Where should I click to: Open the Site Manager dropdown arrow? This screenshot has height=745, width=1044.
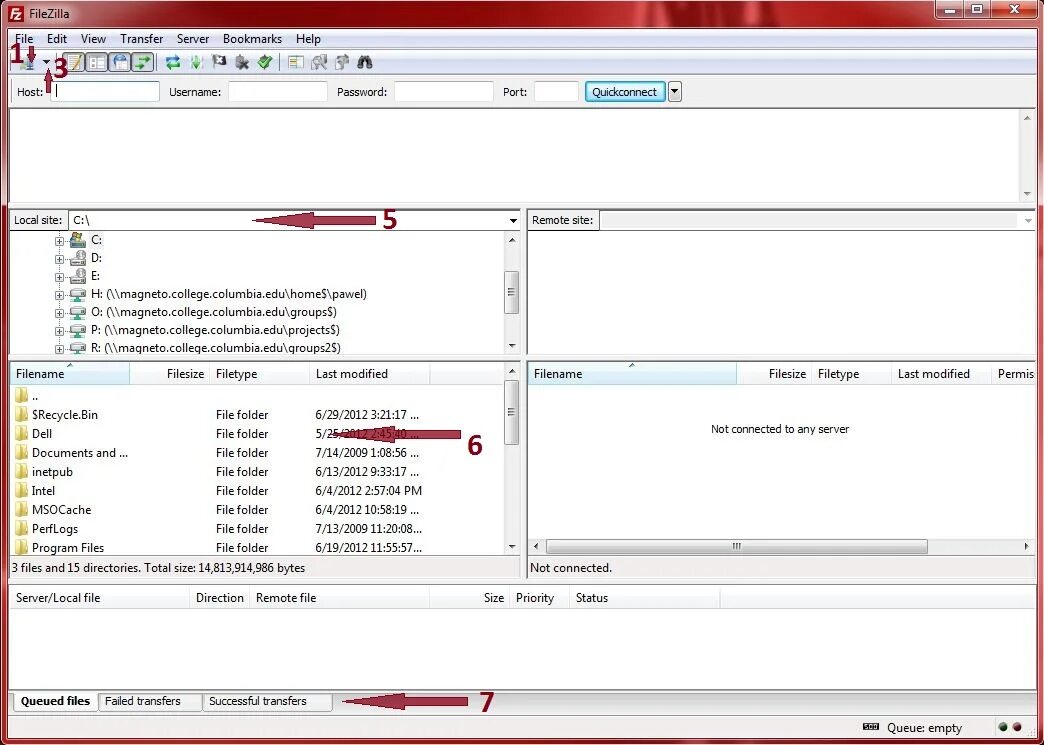[x=47, y=63]
